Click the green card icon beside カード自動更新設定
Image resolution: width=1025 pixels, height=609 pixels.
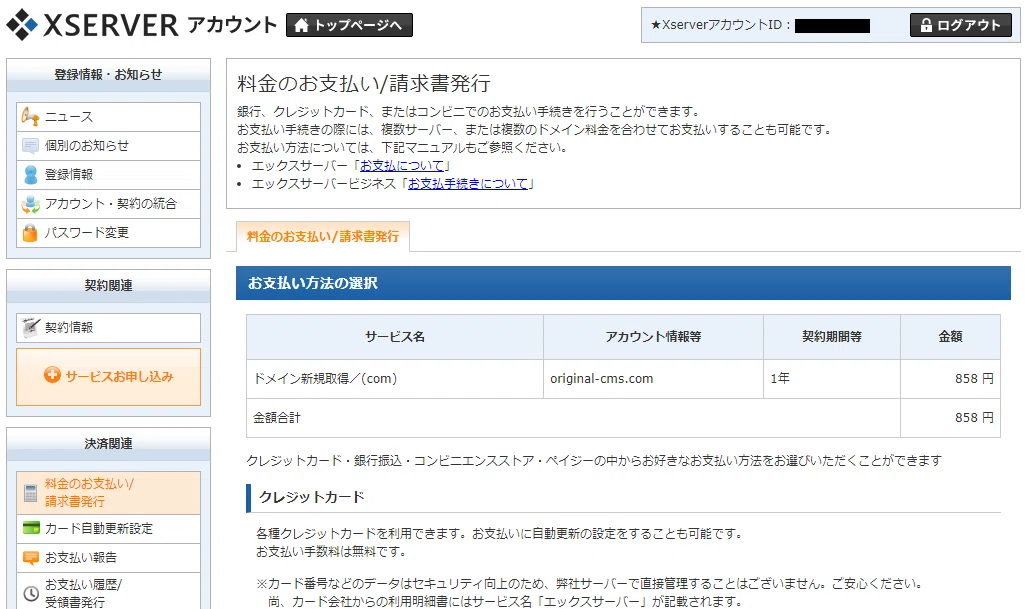(x=31, y=528)
